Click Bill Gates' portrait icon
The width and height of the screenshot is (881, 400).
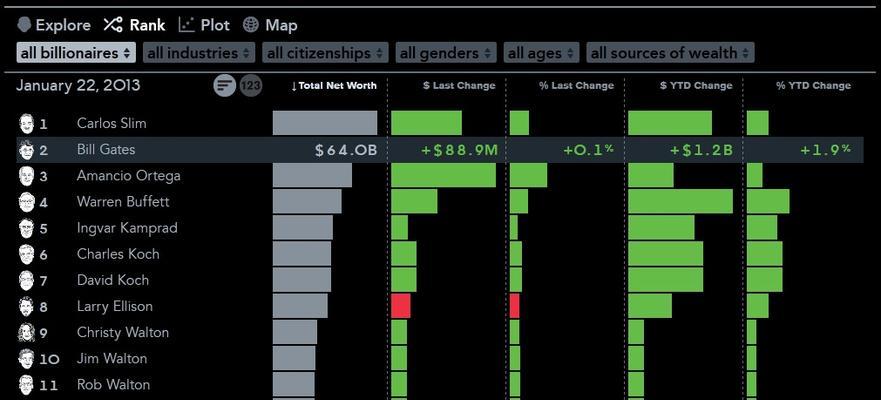click(26, 149)
